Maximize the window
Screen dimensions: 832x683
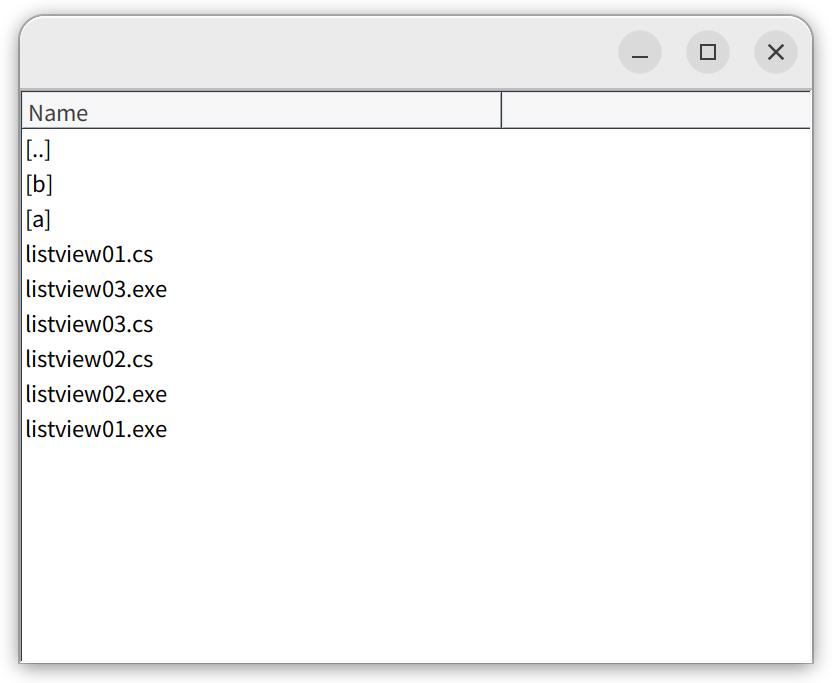pos(708,52)
